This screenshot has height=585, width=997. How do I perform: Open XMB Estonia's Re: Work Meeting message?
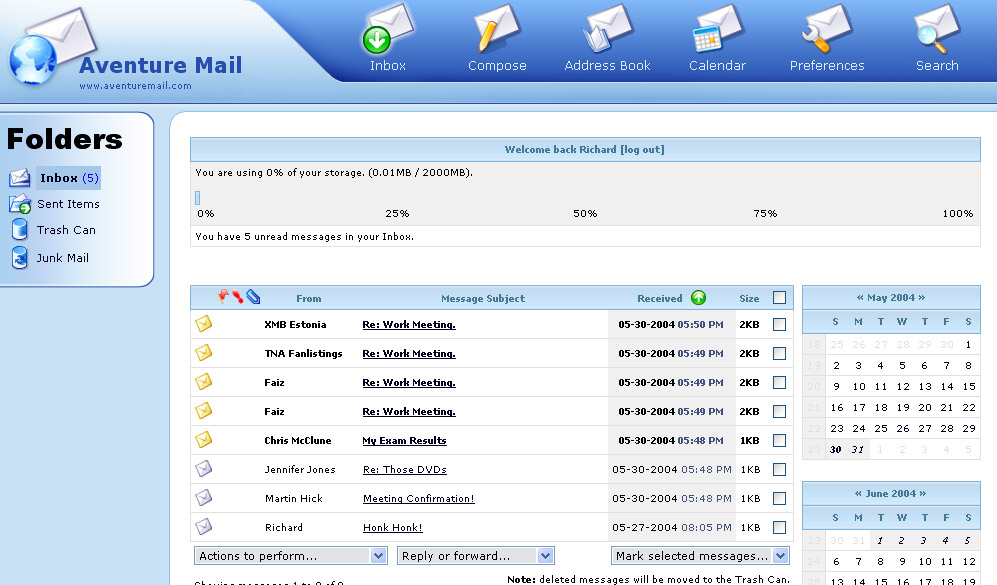[x=409, y=324]
